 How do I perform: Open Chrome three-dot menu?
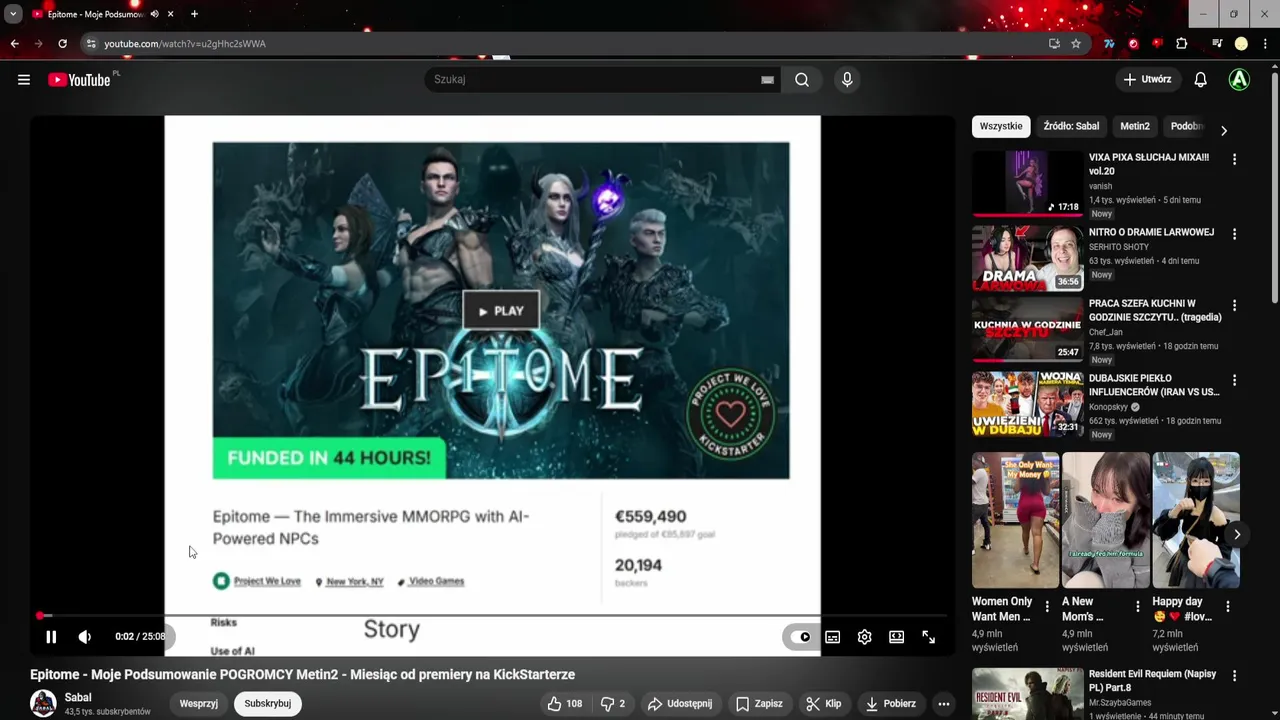(x=1264, y=44)
